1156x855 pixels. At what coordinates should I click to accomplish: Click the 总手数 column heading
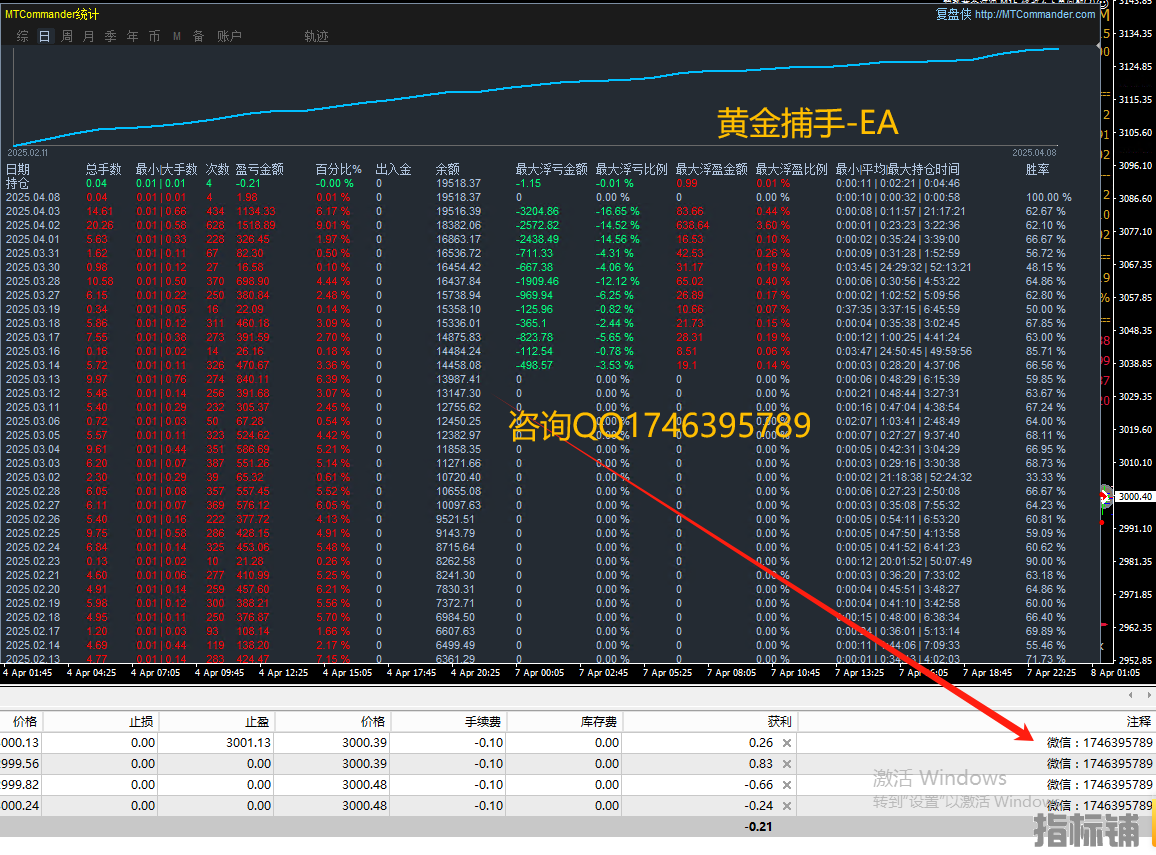(x=103, y=170)
